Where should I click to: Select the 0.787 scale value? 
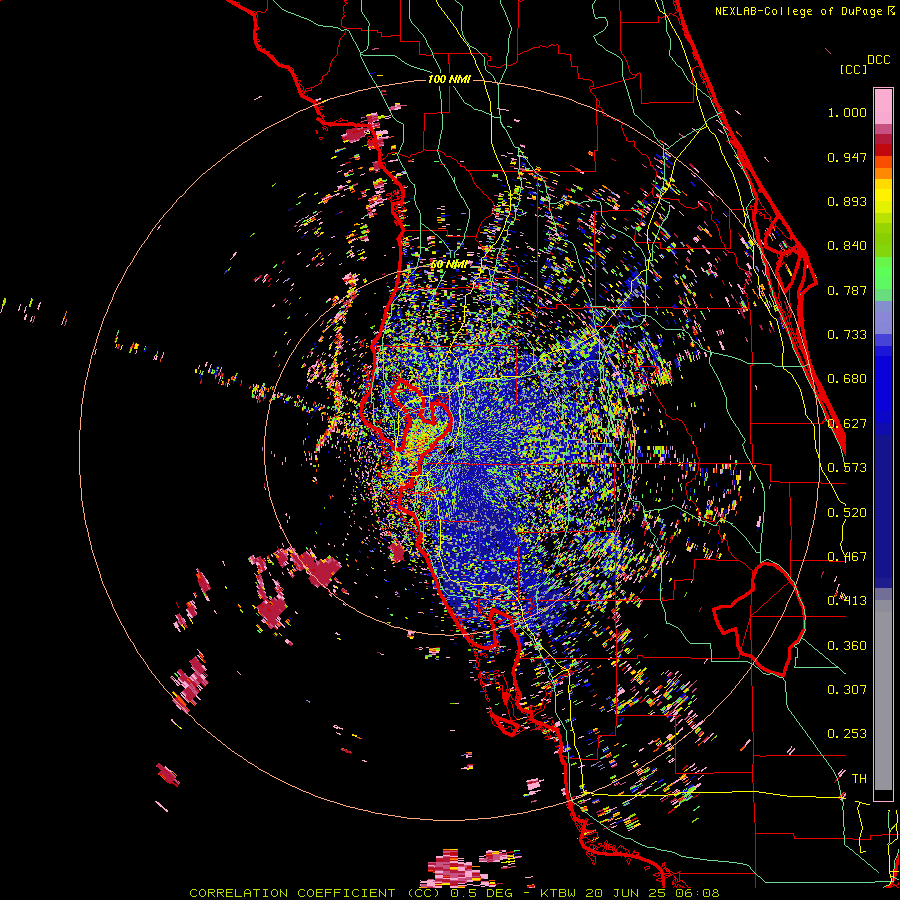(847, 290)
